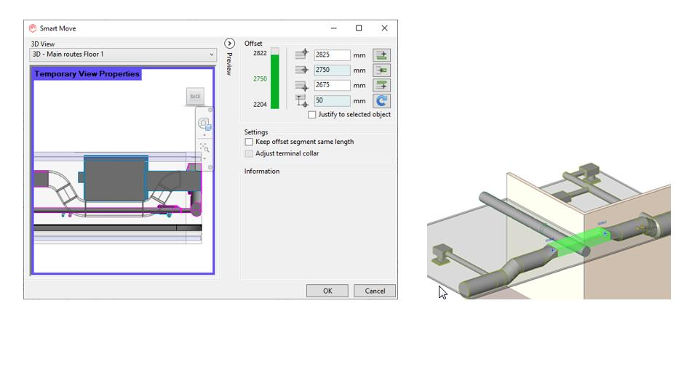Click the 2825 top offset field

point(332,55)
